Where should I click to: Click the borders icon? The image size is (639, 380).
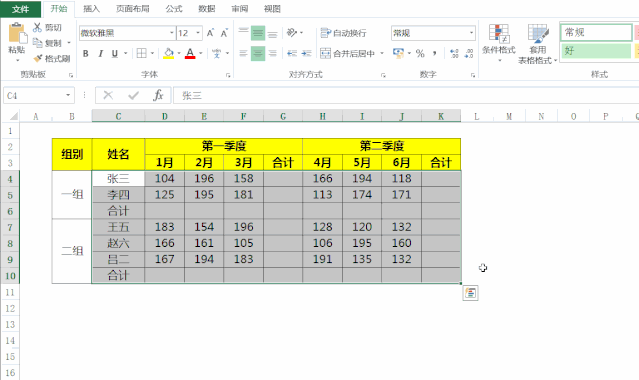[141, 53]
